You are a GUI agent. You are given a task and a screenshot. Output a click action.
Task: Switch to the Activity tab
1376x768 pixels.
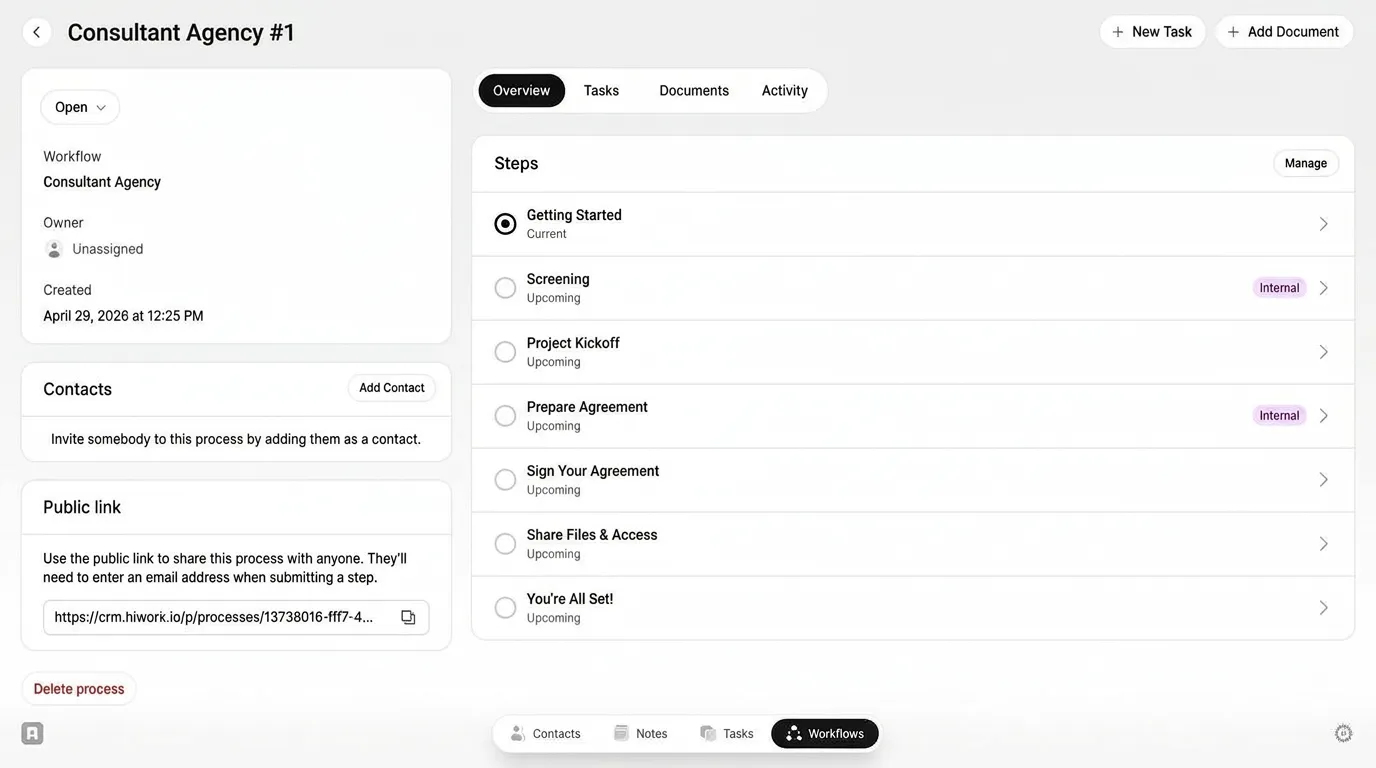point(785,90)
